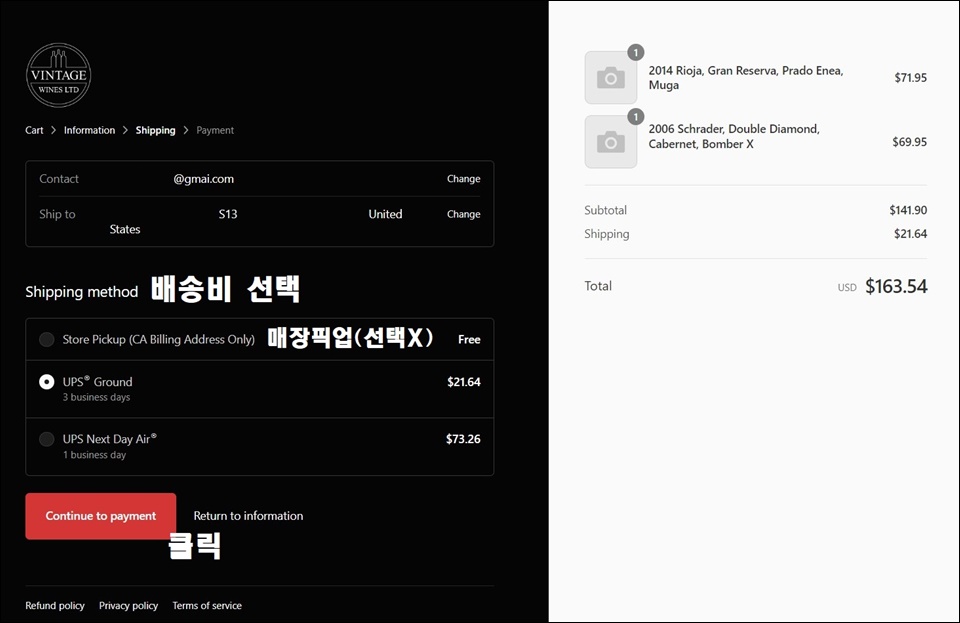Click the Vintage Wines Ltd logo
Image resolution: width=960 pixels, height=623 pixels.
(x=59, y=75)
